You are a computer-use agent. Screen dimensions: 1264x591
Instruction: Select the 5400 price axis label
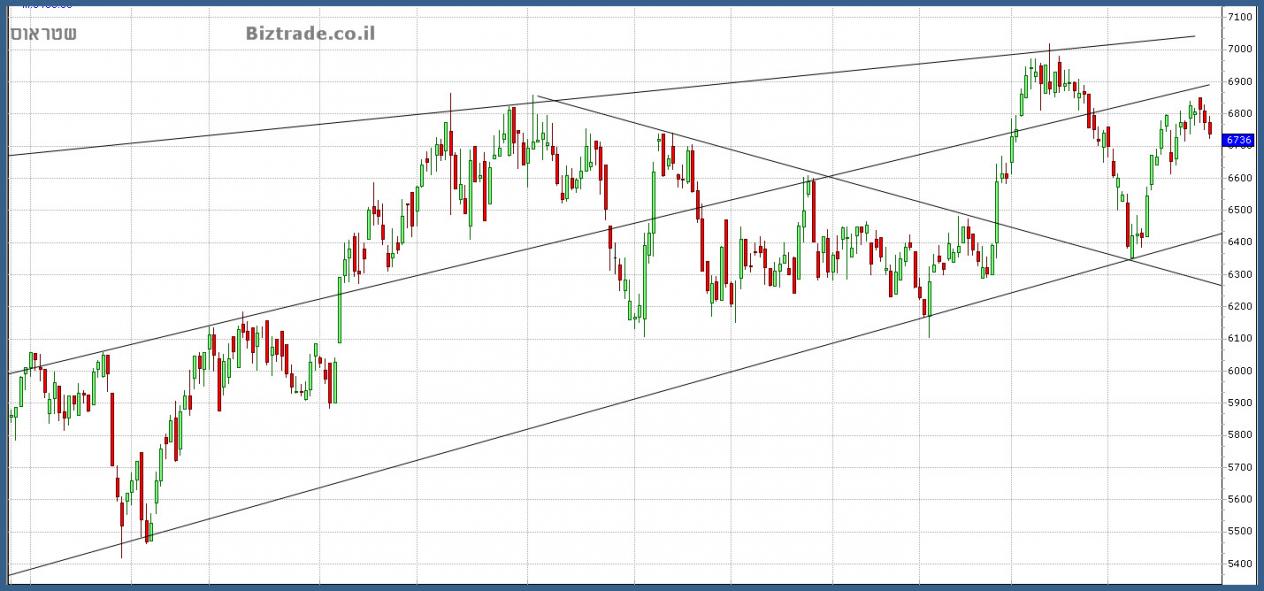pyautogui.click(x=1239, y=564)
